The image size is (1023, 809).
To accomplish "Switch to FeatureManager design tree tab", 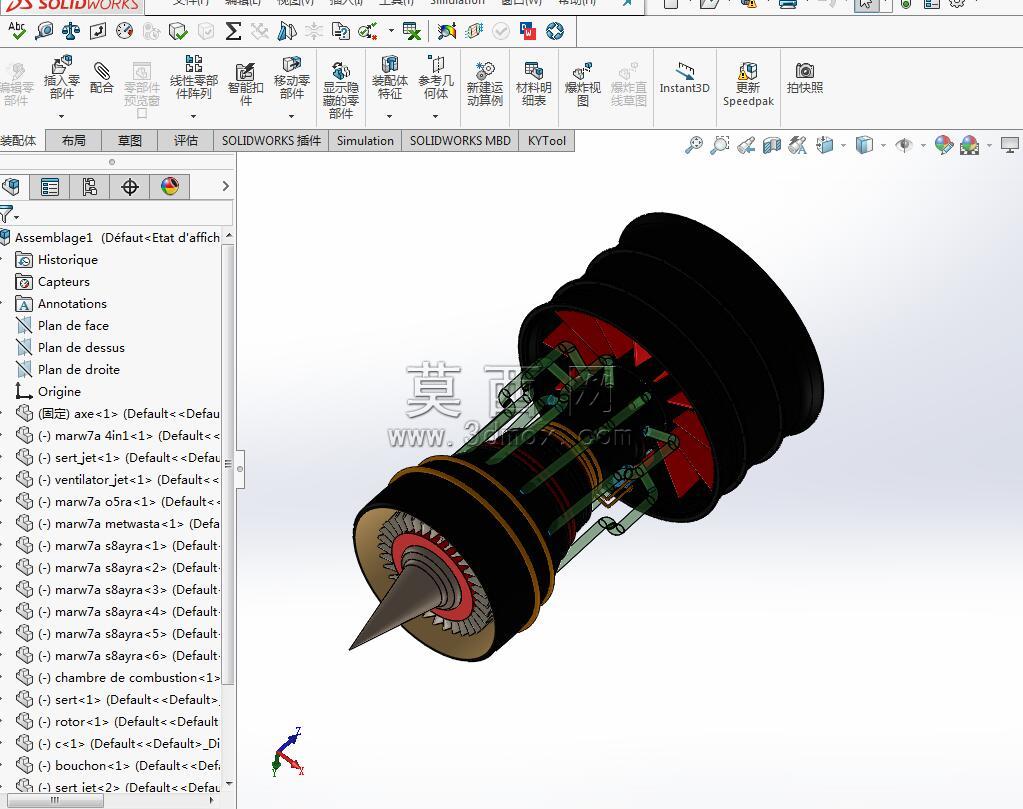I will click(x=12, y=187).
